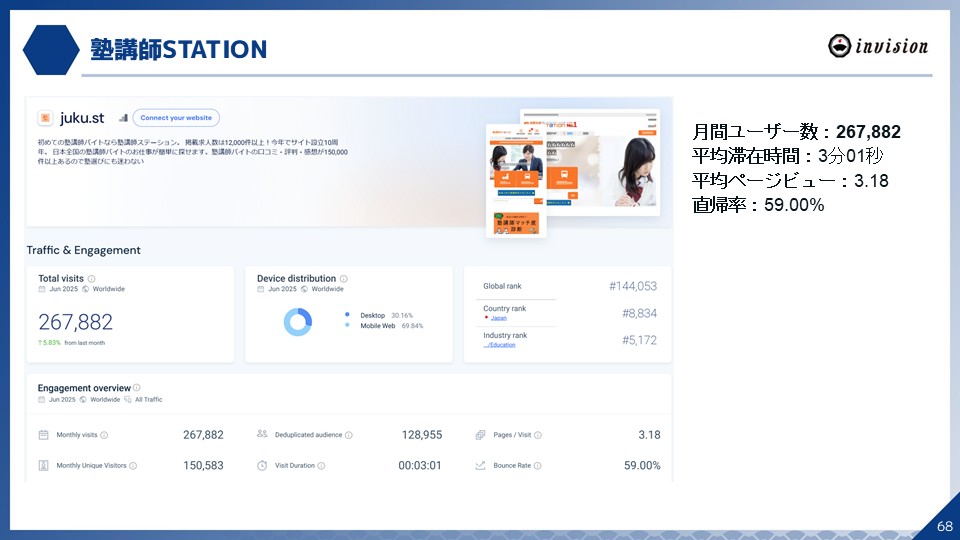Click the globe icon in Device distribution card
The image size is (960, 540).
pos(304,289)
